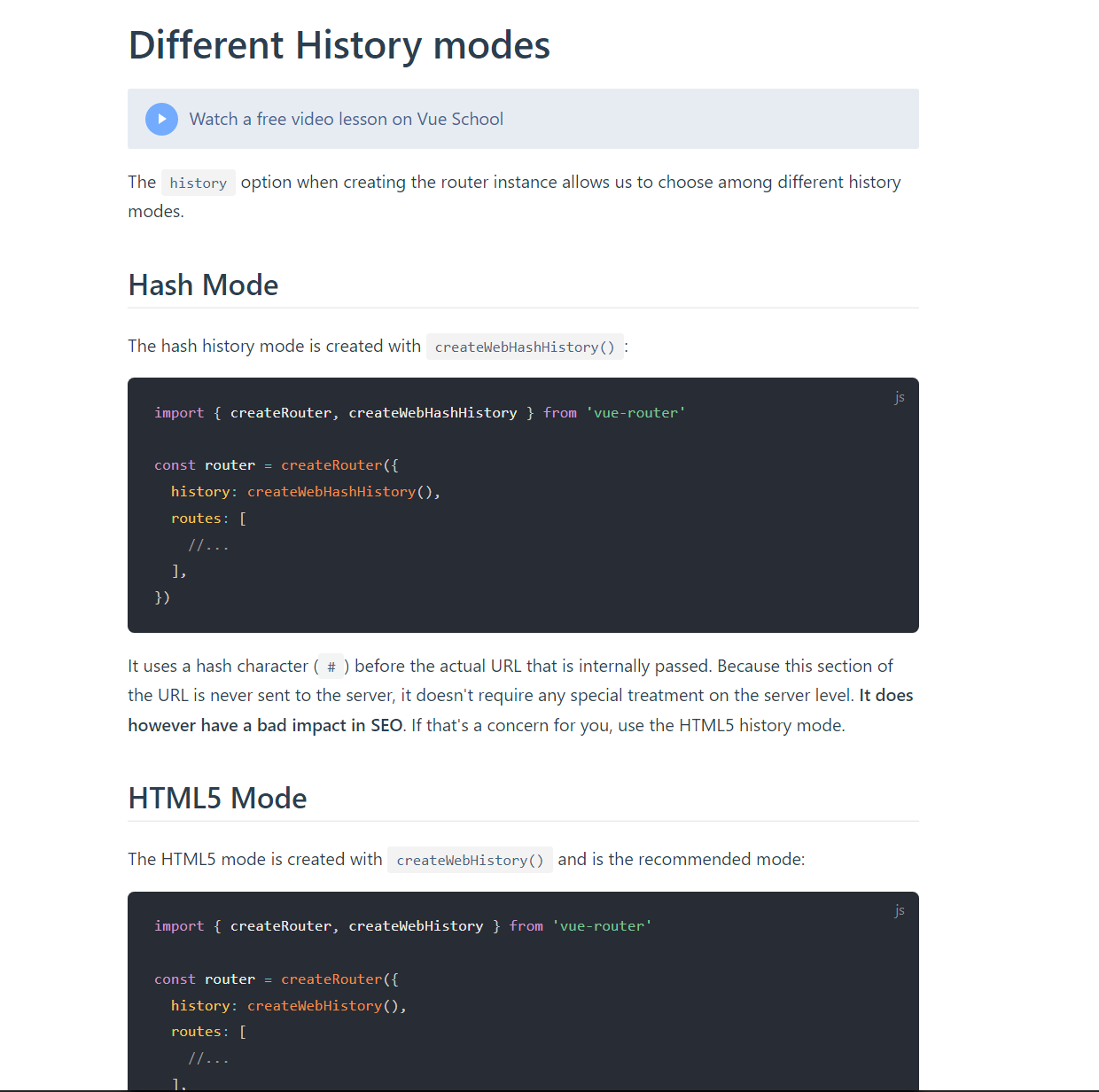Click the 'vue-router' string in the second code block
The height and width of the screenshot is (1092, 1099).
pos(602,926)
